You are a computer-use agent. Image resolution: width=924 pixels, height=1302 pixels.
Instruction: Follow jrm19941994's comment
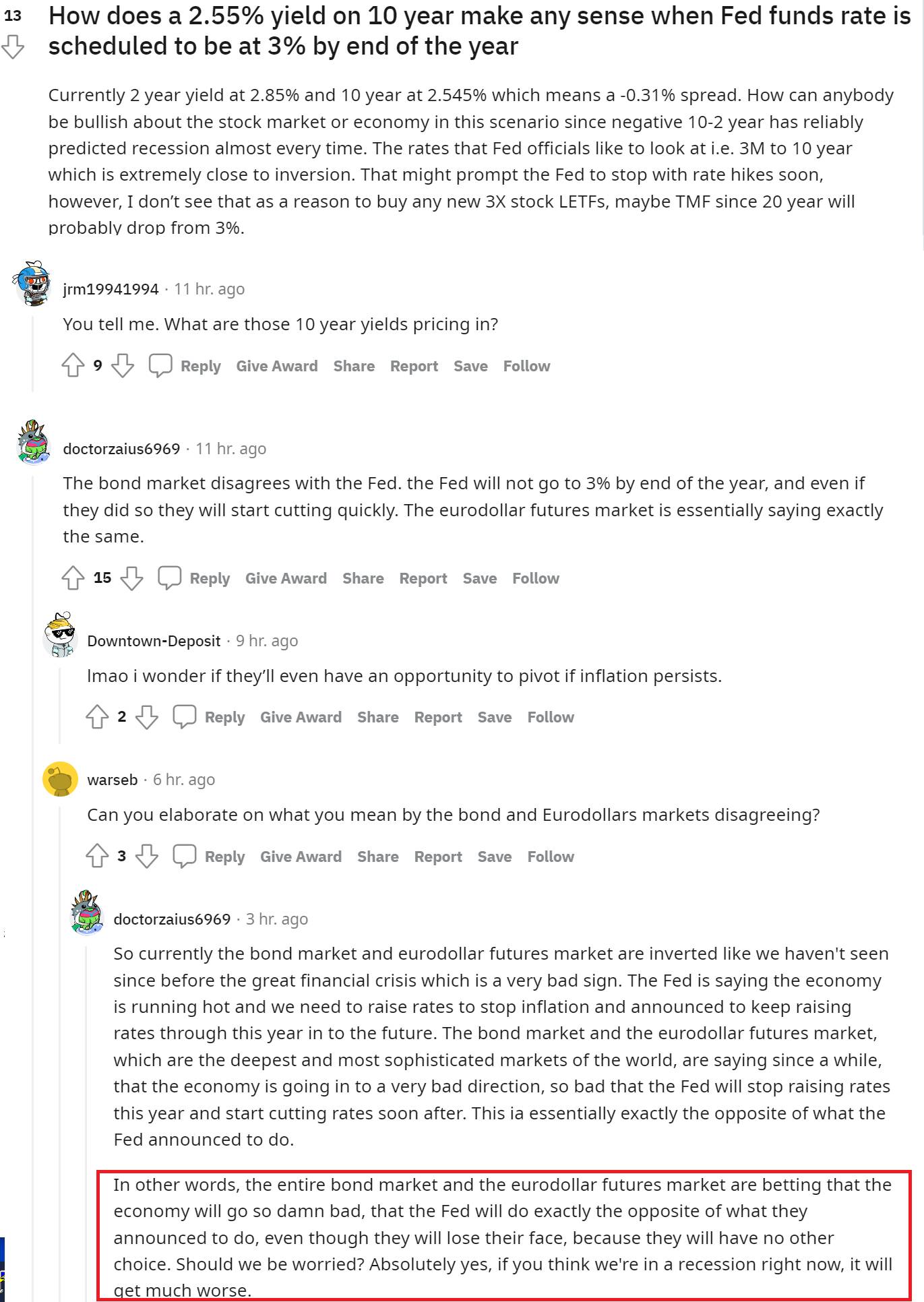(526, 366)
